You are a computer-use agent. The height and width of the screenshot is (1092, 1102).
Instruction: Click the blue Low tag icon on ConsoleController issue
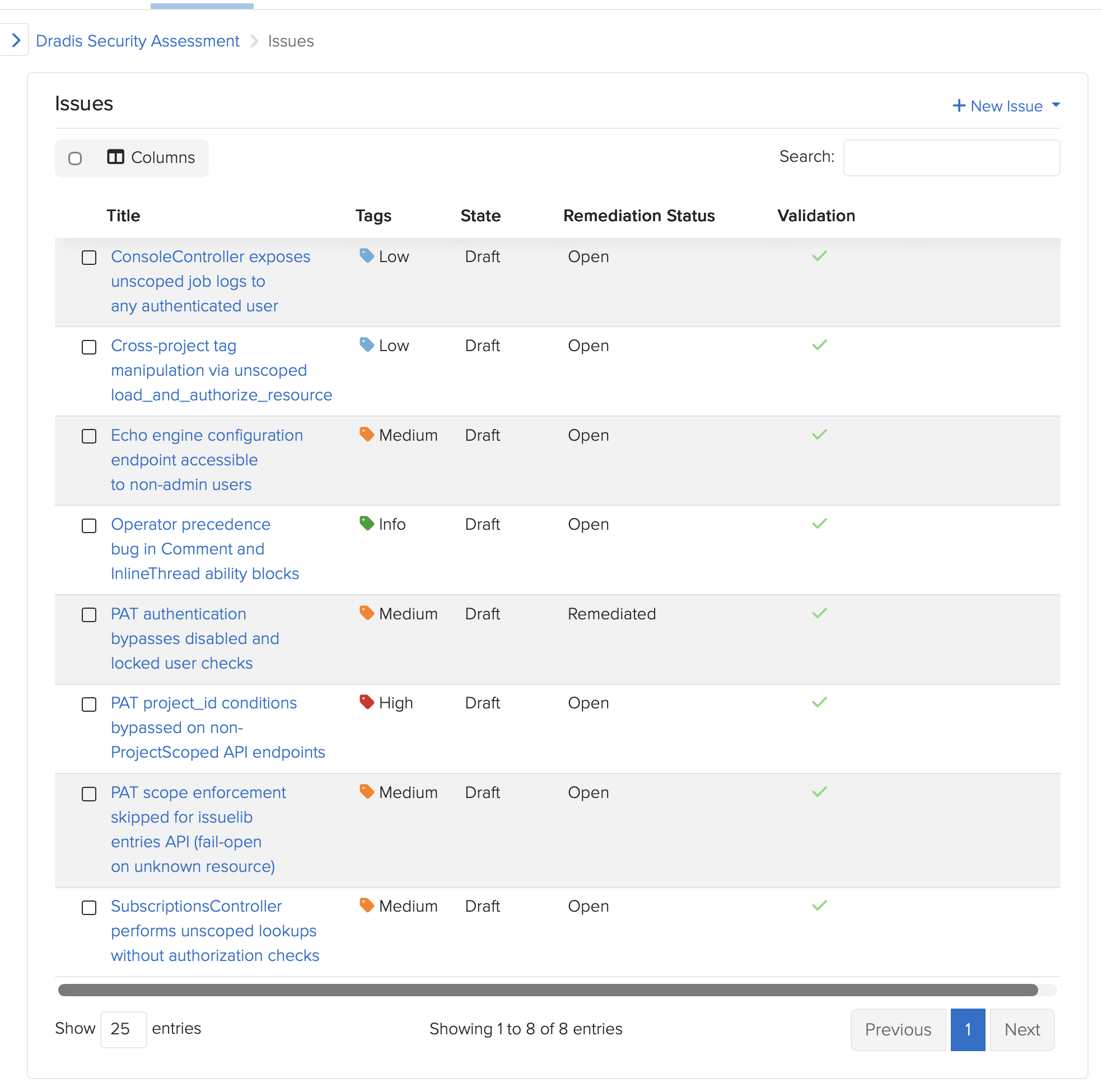coord(366,255)
